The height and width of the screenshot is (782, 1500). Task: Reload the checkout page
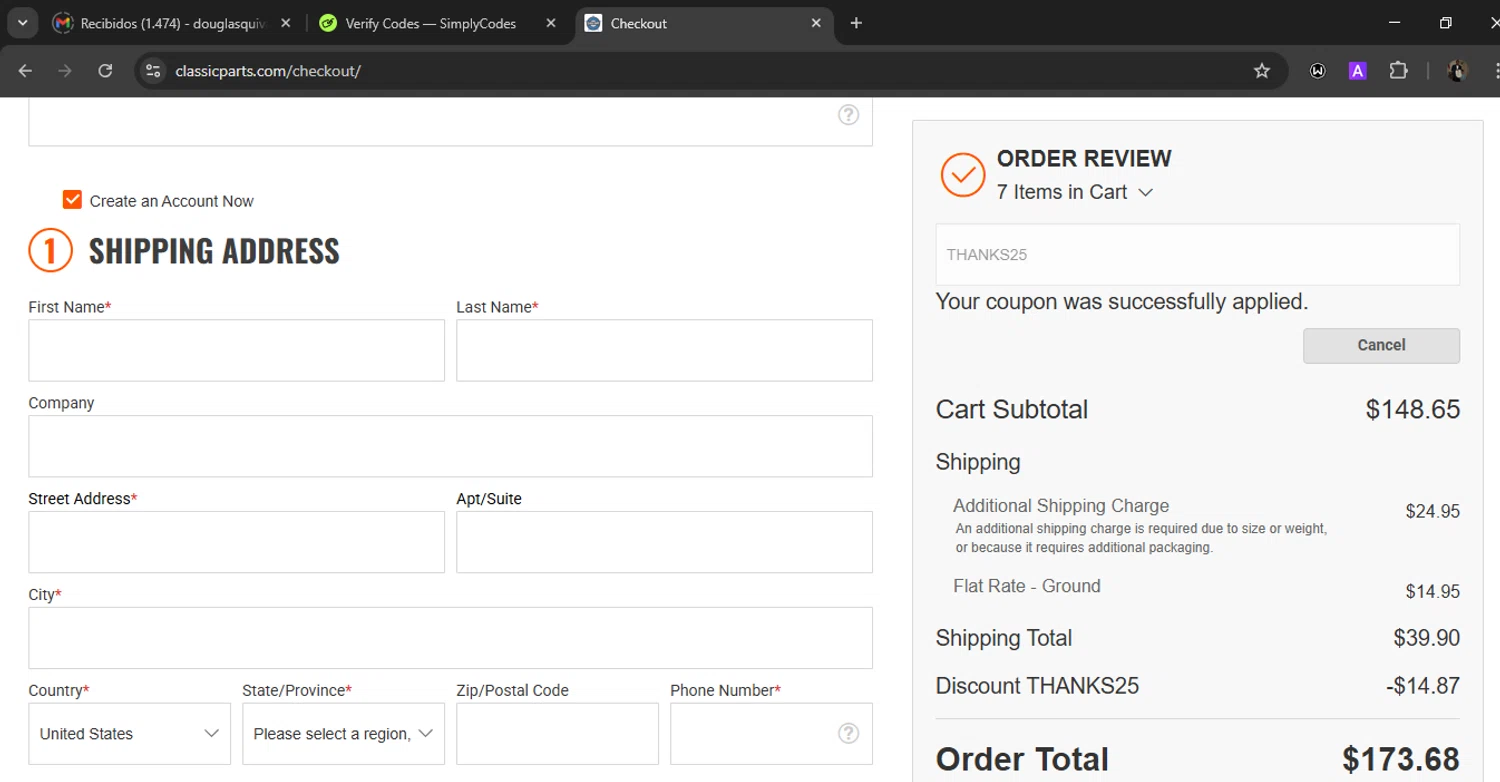(x=105, y=71)
